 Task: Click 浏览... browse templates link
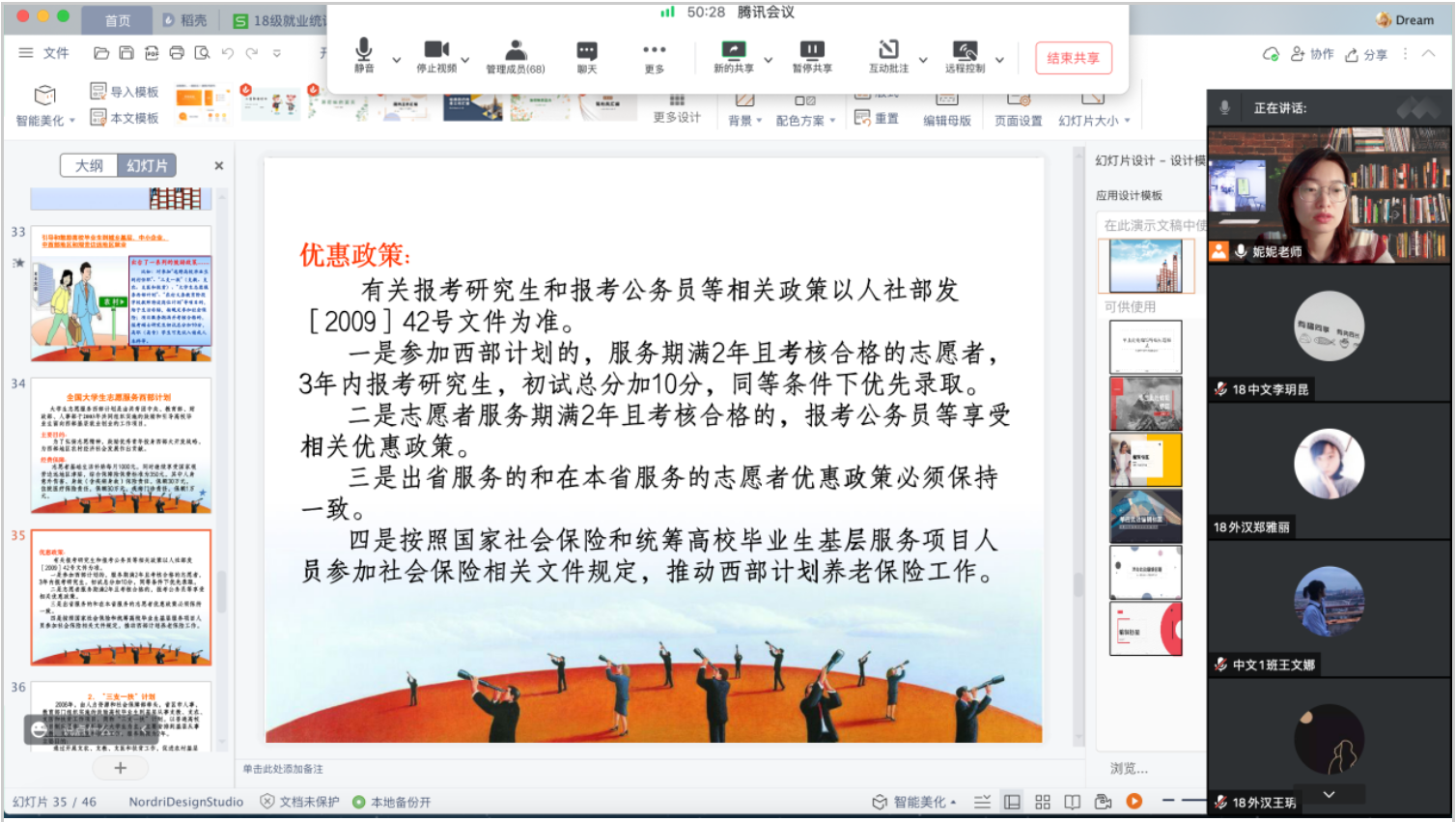pos(1129,769)
